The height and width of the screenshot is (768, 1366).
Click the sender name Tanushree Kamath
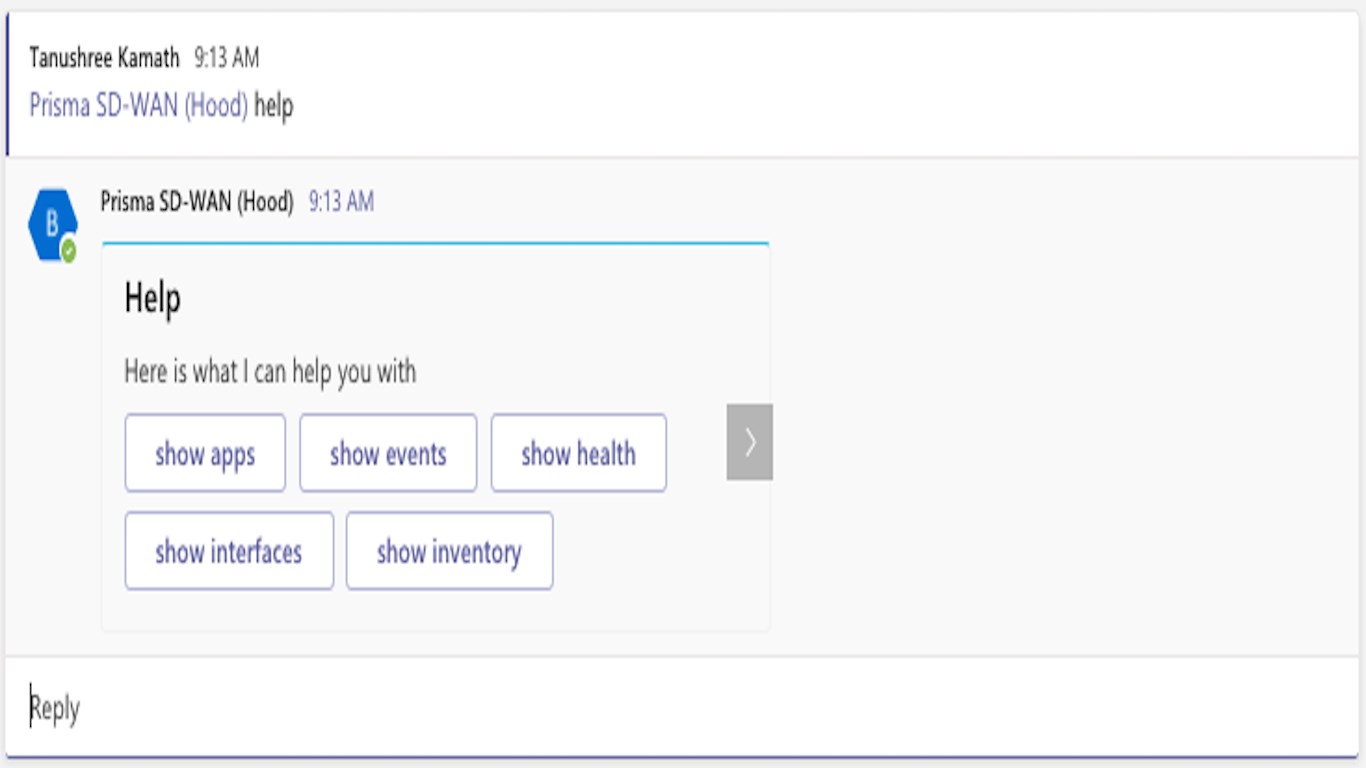(104, 58)
